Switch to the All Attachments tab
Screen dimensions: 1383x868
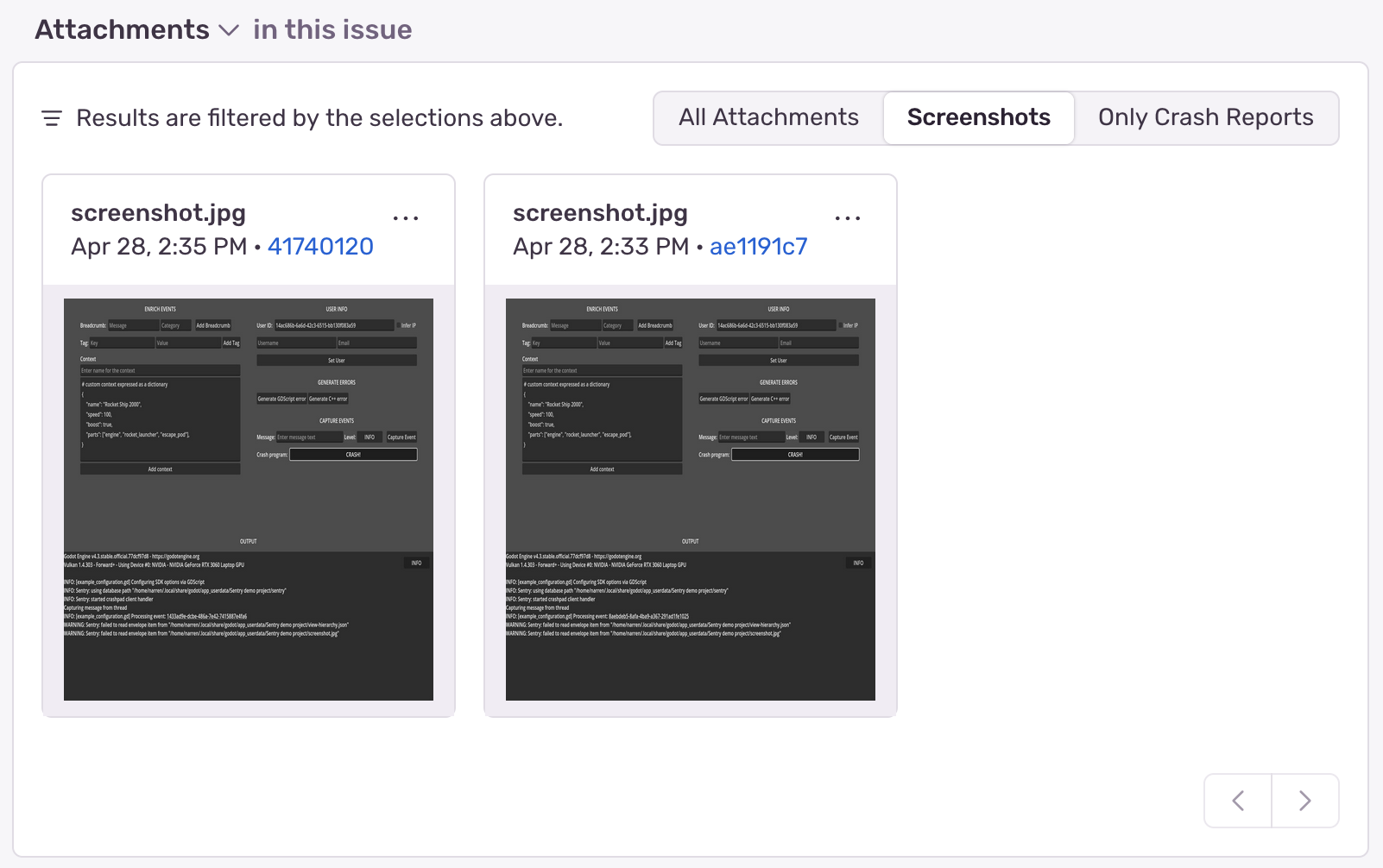pos(767,117)
